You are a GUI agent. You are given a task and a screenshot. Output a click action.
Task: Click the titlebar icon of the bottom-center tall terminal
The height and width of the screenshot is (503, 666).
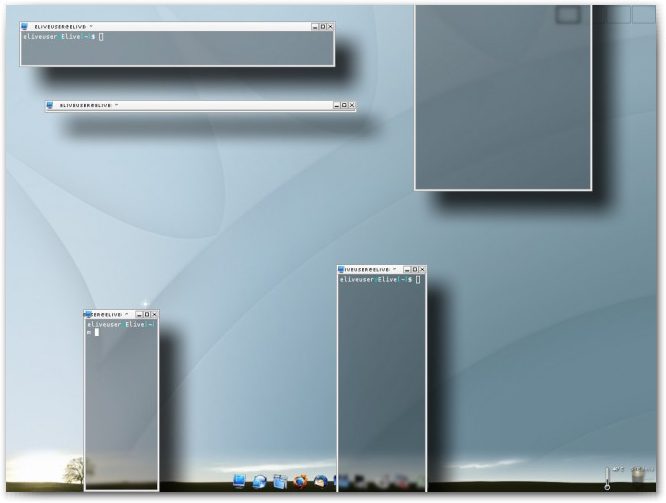342,269
